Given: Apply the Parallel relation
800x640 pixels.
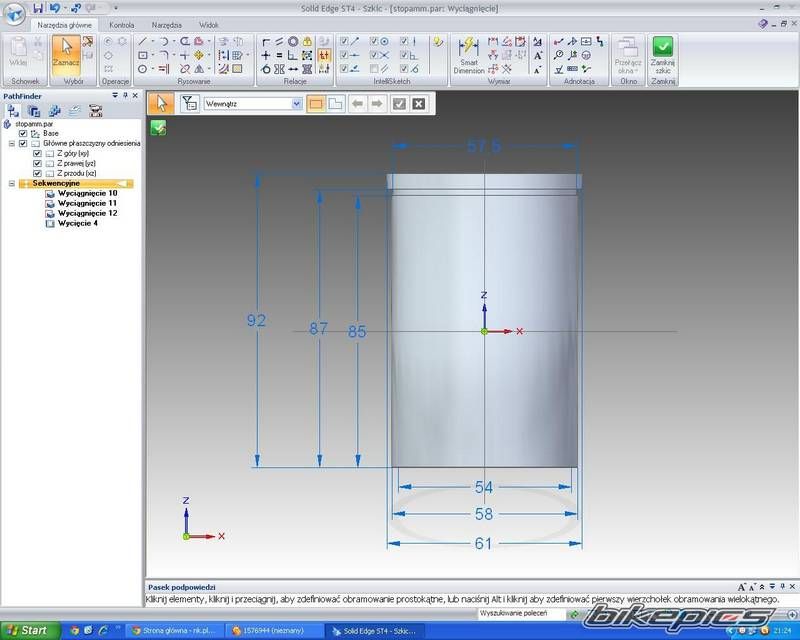Looking at the screenshot, I should pyautogui.click(x=280, y=42).
